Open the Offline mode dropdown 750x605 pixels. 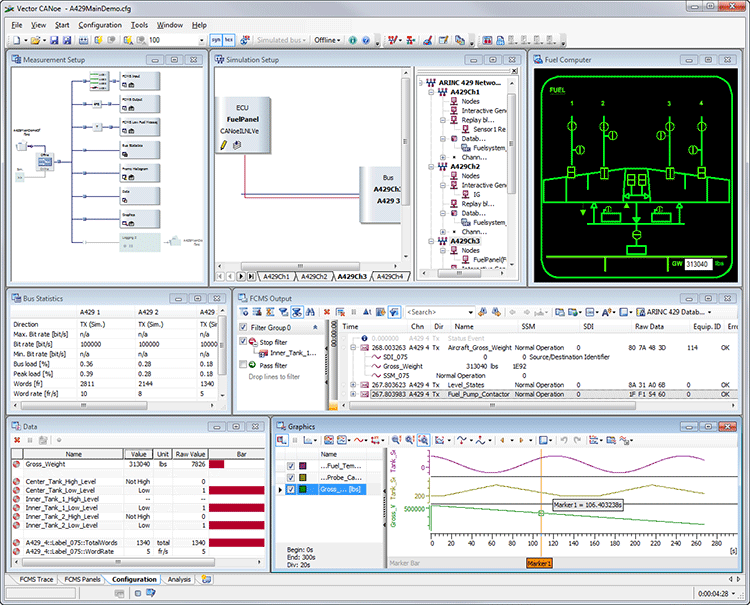(x=326, y=40)
